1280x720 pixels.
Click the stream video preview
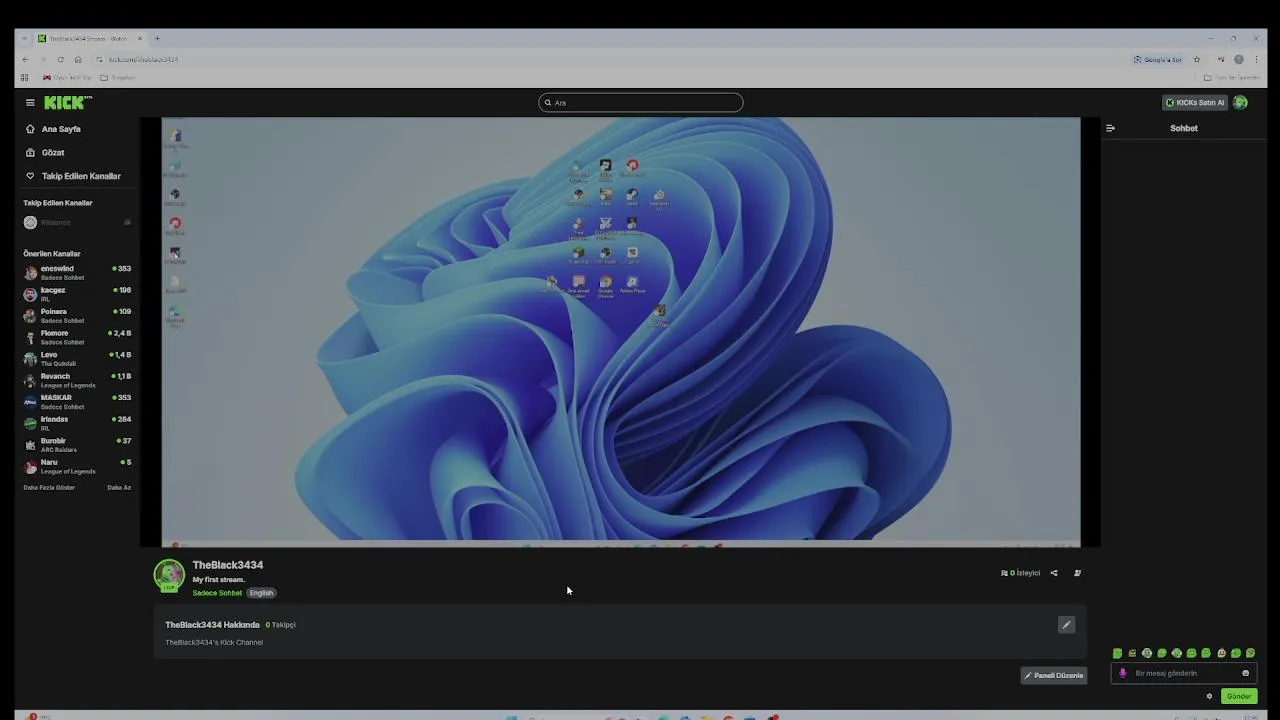tap(621, 331)
